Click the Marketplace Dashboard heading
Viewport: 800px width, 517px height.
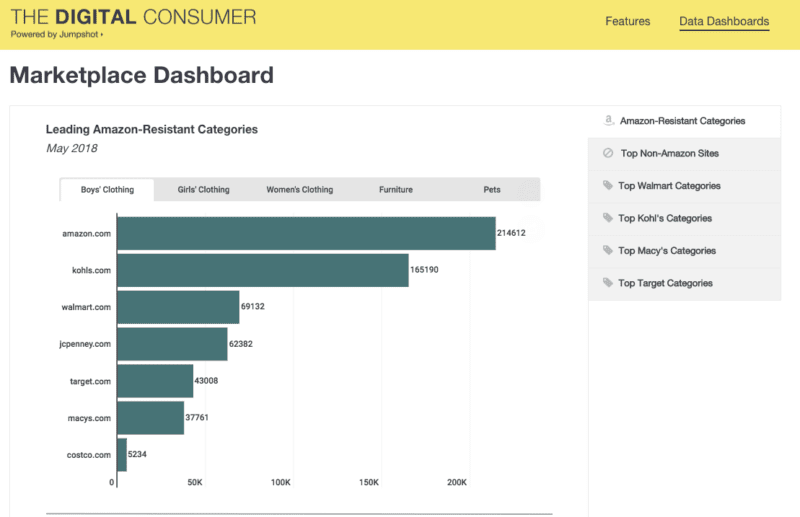(x=142, y=75)
